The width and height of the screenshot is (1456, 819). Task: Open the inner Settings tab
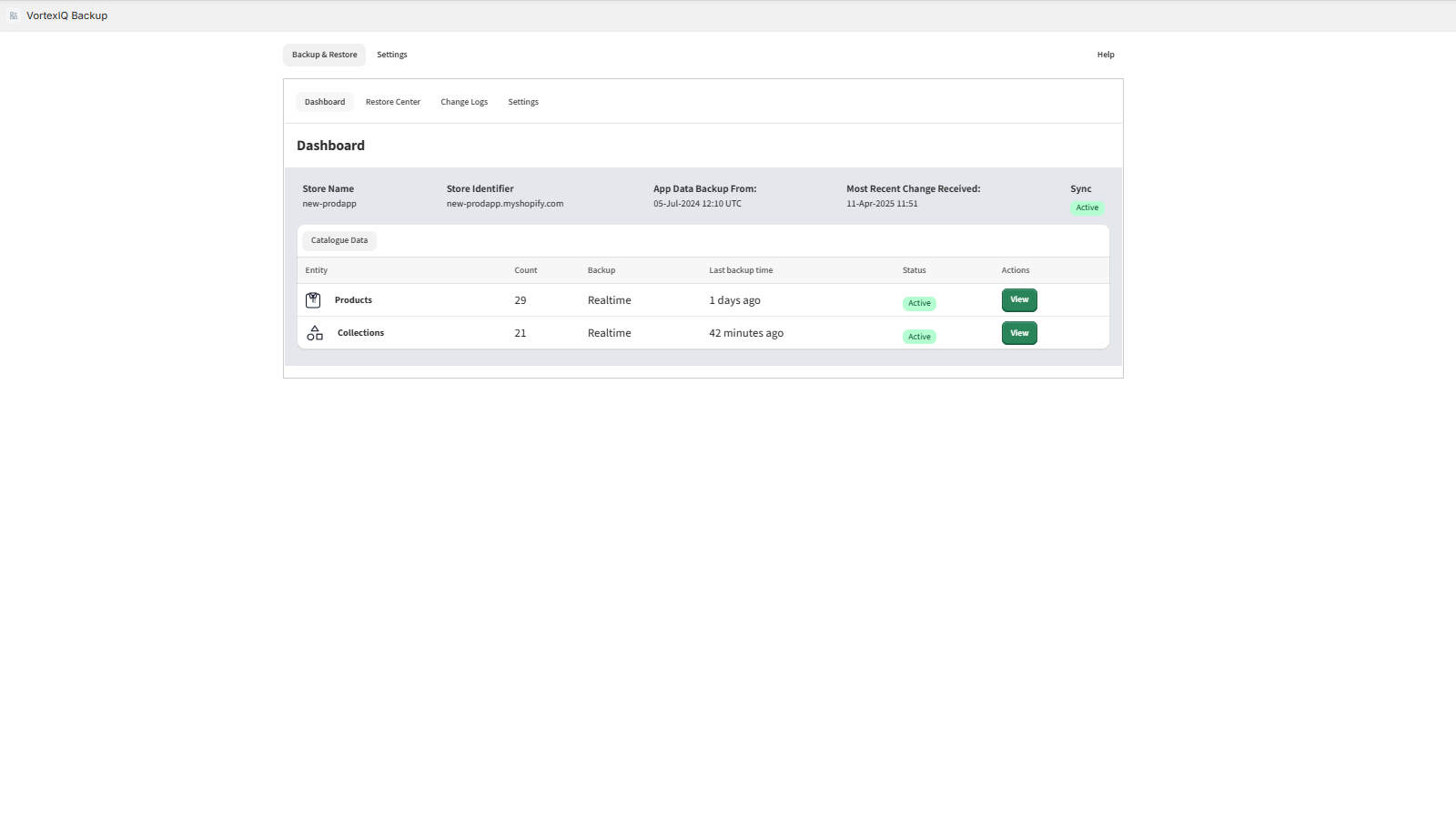coord(523,102)
